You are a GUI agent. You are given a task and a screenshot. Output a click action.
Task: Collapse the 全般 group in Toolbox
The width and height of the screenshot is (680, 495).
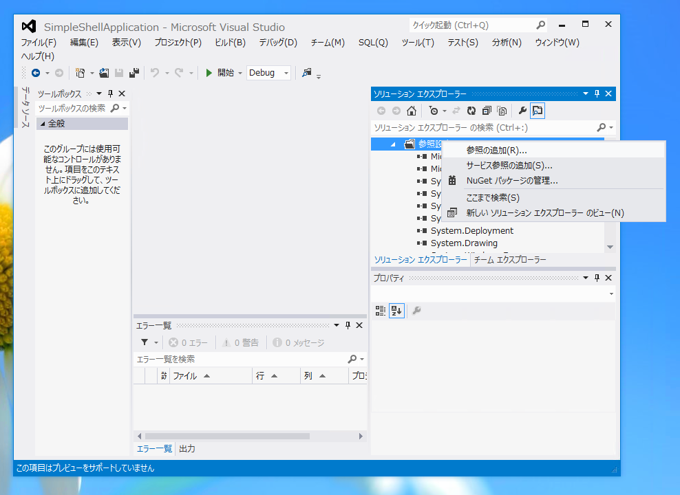[42, 124]
